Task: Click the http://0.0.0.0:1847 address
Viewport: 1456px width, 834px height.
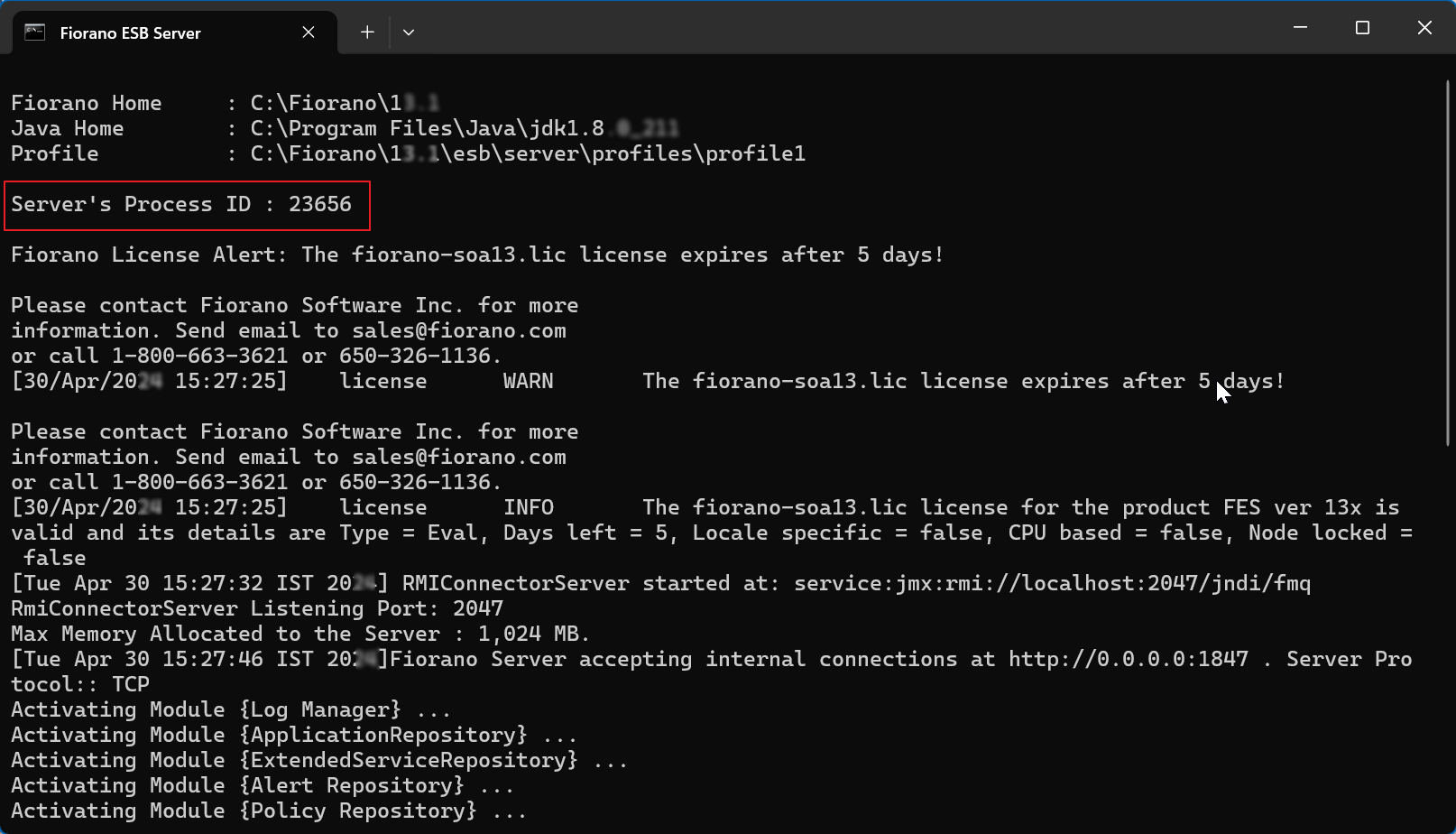Action: [x=1129, y=660]
